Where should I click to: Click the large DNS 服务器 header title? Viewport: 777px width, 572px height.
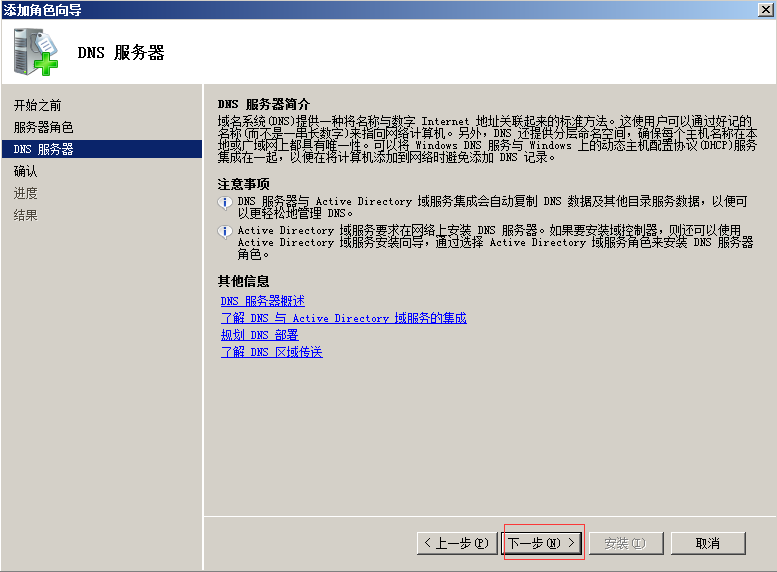(x=121, y=53)
